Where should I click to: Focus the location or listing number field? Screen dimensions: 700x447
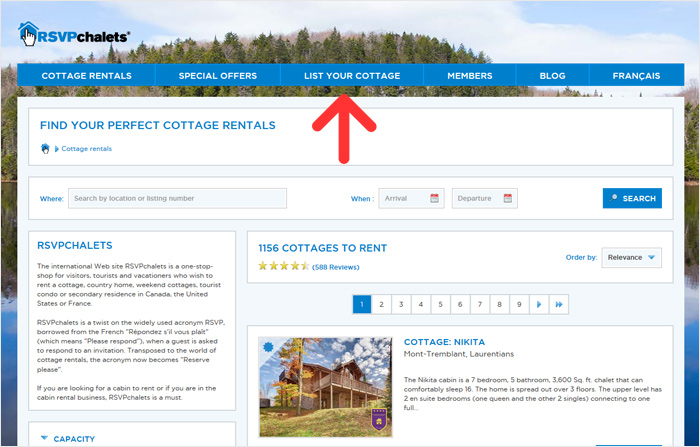point(177,198)
